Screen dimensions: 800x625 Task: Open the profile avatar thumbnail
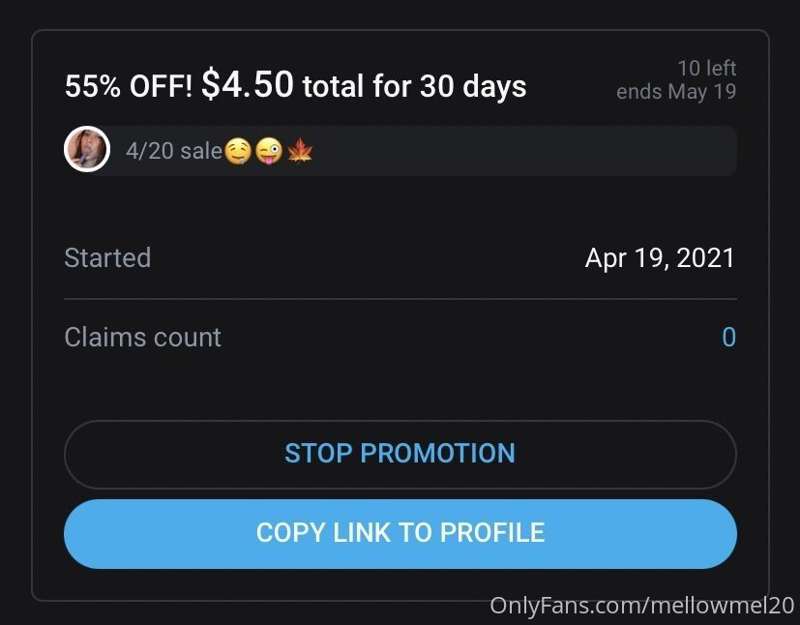pos(87,149)
